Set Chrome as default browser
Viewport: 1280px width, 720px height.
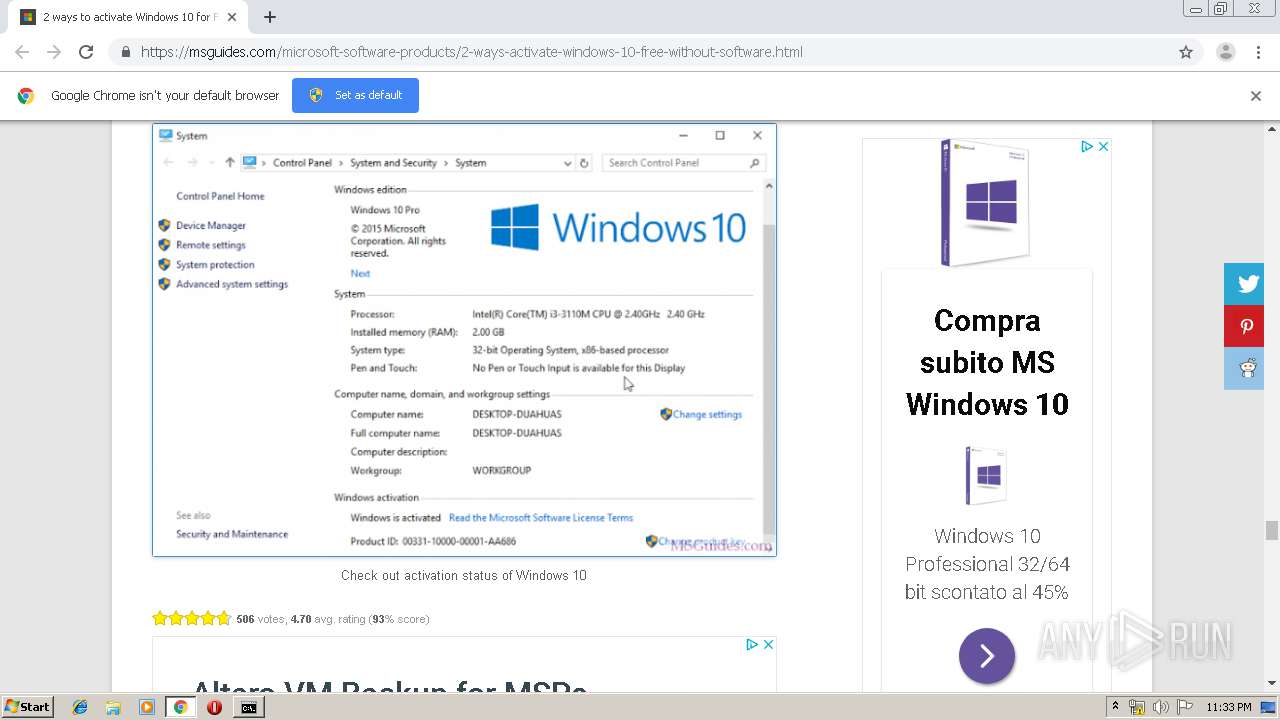(x=355, y=95)
